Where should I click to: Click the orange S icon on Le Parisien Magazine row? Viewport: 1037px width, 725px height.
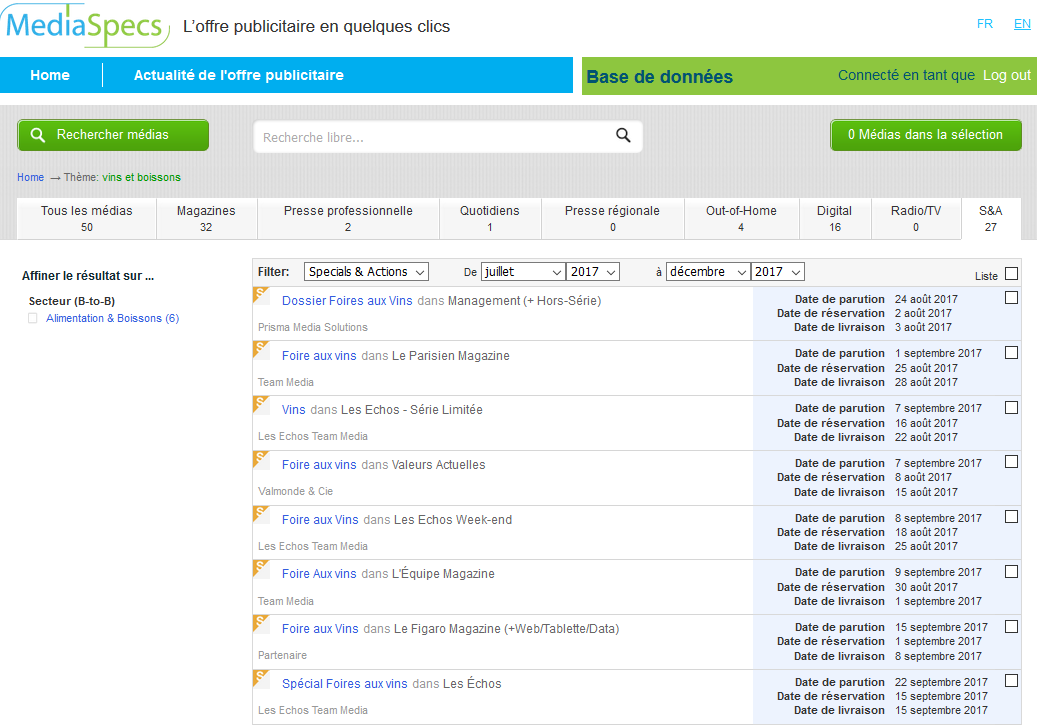tap(261, 349)
